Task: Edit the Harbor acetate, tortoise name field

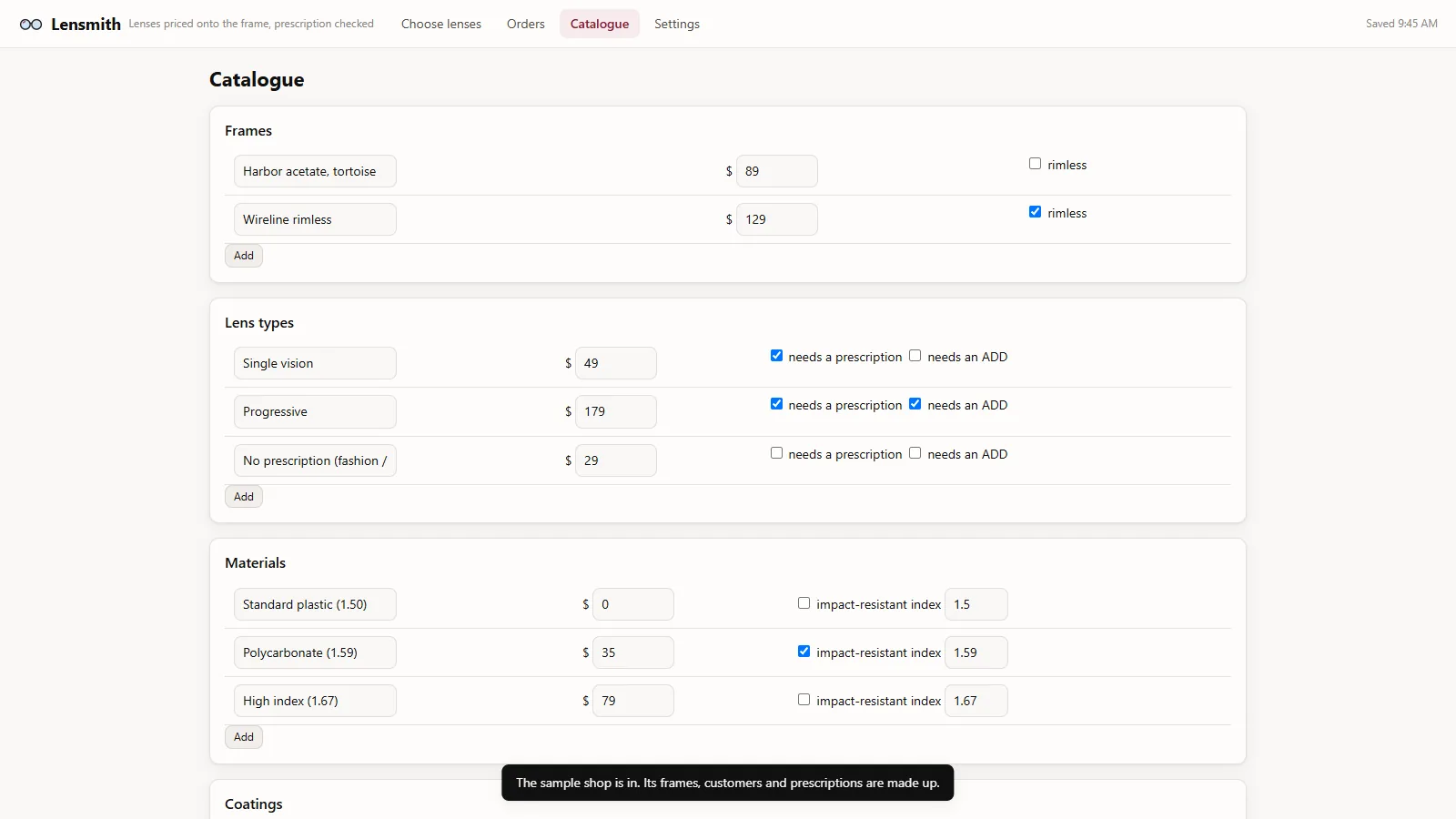Action: pyautogui.click(x=315, y=171)
